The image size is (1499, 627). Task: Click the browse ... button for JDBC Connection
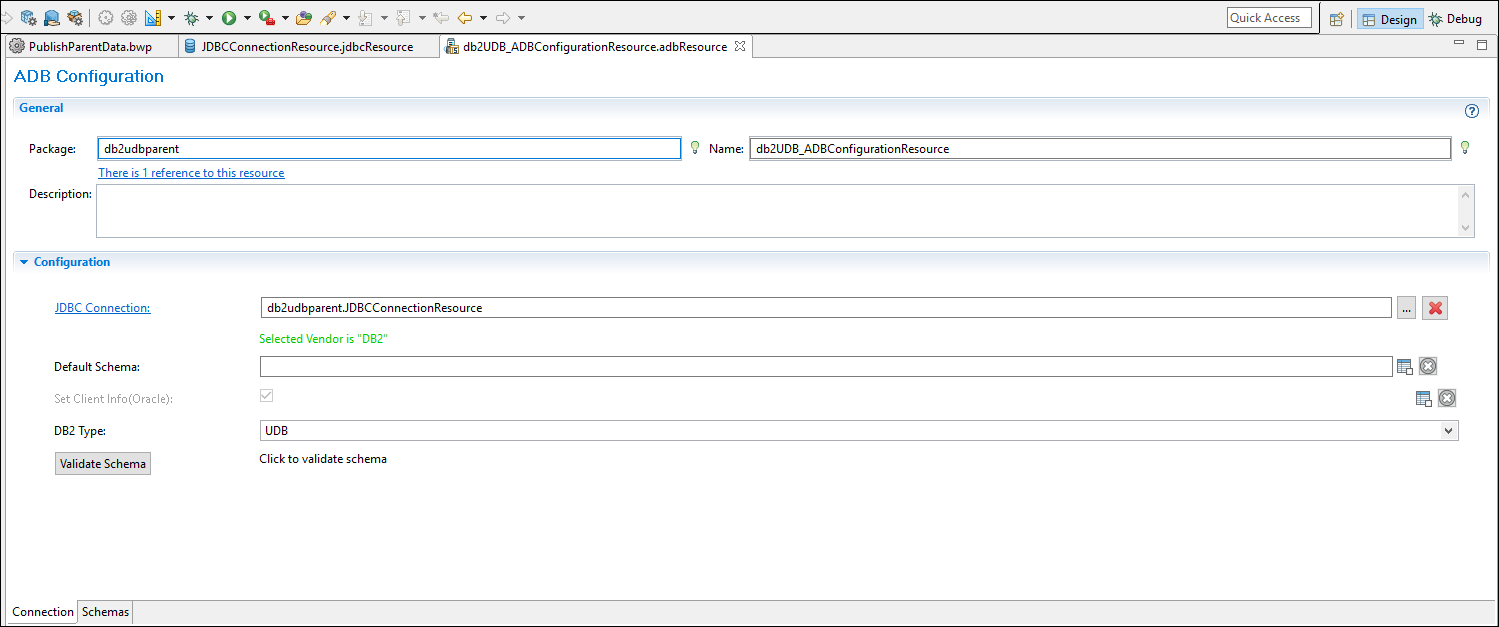(1407, 308)
